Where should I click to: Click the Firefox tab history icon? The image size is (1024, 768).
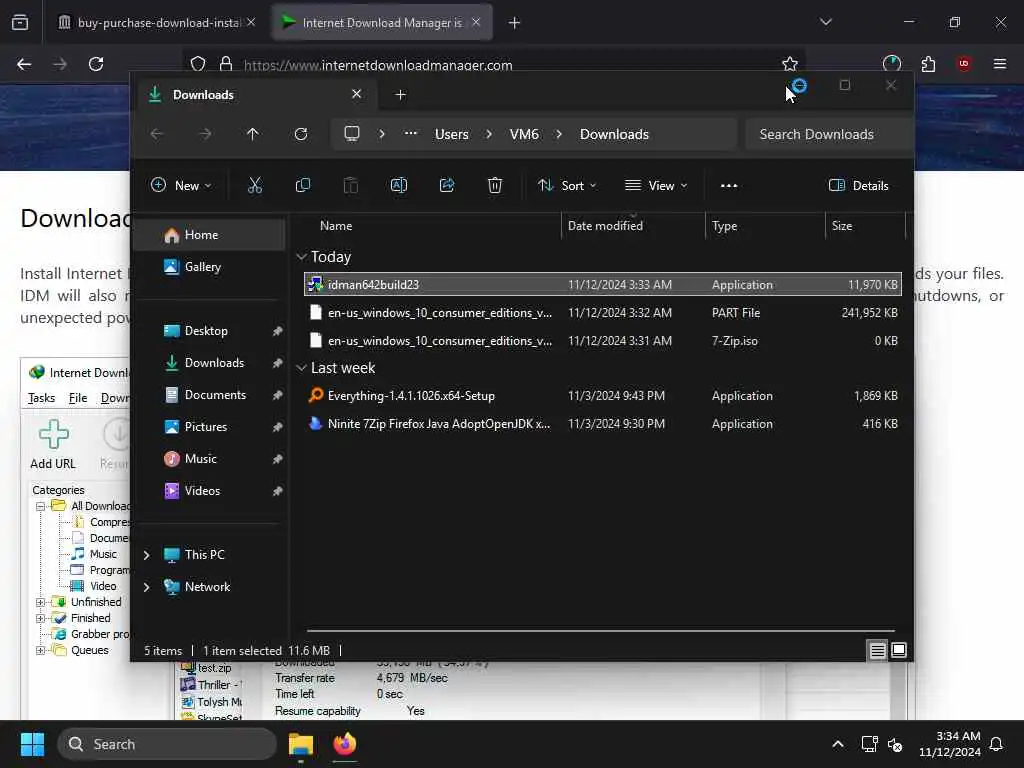[x=20, y=23]
